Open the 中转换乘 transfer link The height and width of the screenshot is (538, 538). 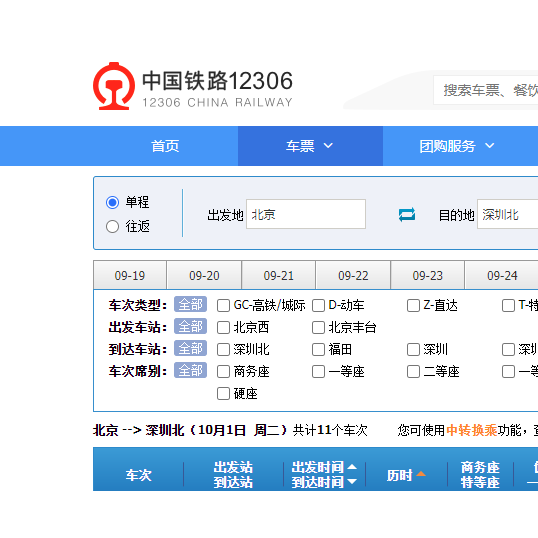pyautogui.click(x=471, y=430)
